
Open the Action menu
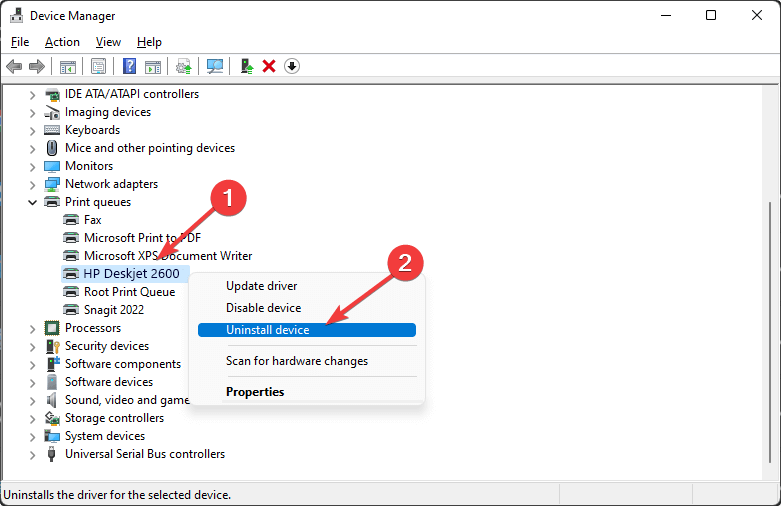click(62, 42)
